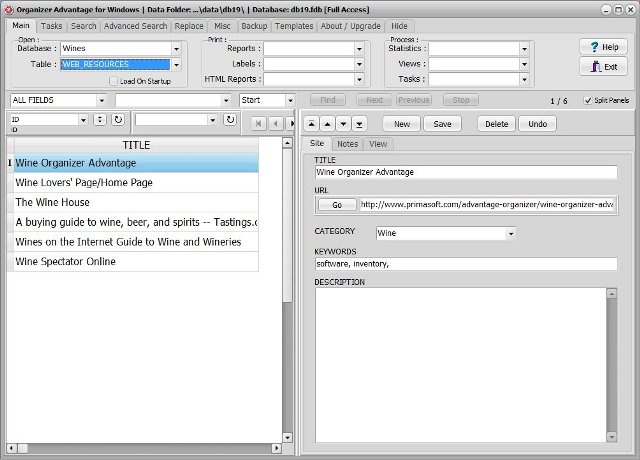The height and width of the screenshot is (460, 640).
Task: Open the Backup tab
Action: point(254,26)
